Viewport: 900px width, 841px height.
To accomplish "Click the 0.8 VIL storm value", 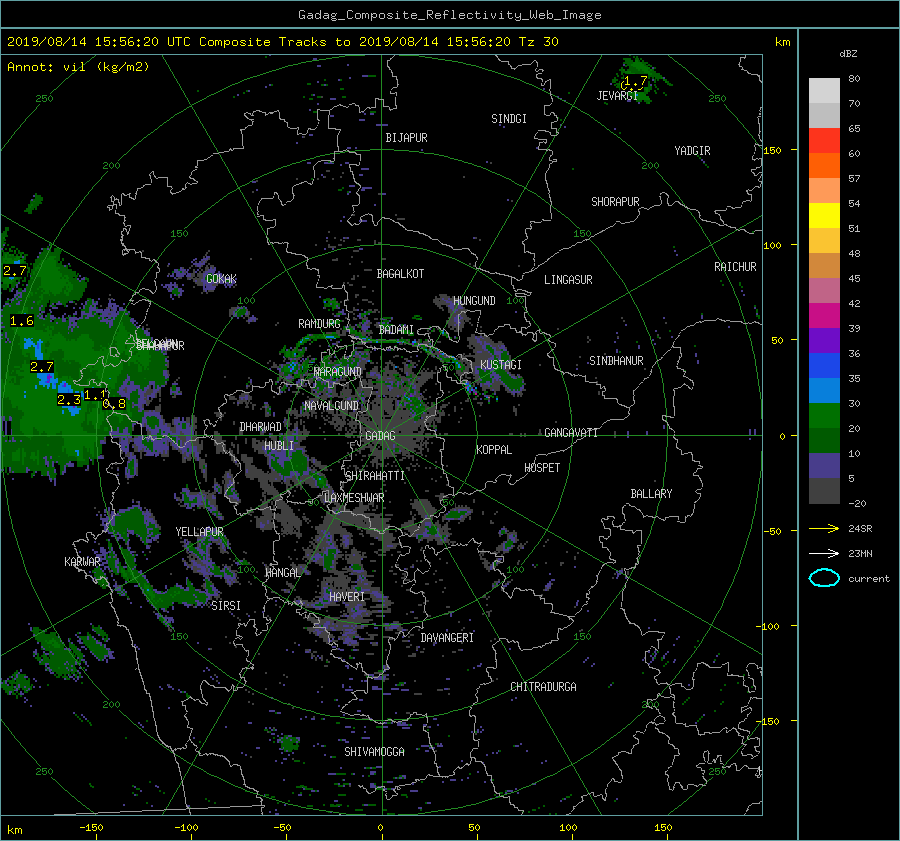I will click(114, 404).
